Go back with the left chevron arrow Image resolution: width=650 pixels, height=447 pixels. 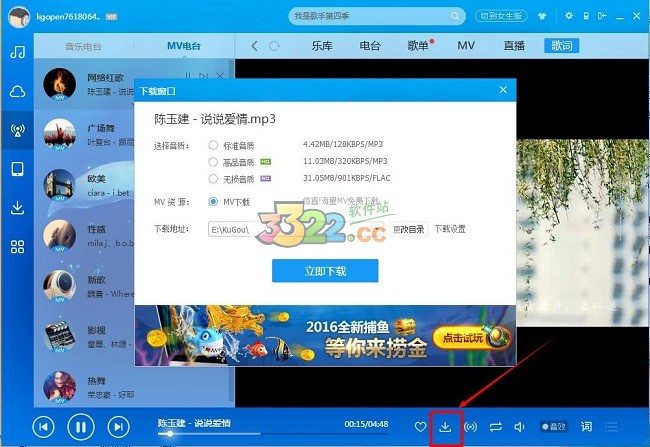click(x=255, y=46)
